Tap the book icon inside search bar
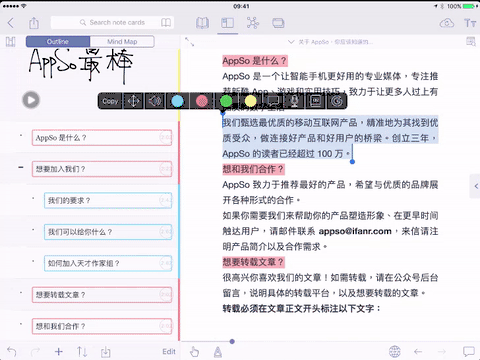The width and height of the screenshot is (480, 360). coord(166,23)
